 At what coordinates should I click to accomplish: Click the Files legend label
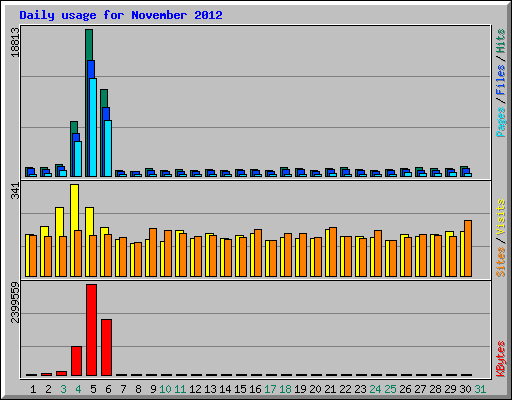tap(501, 79)
